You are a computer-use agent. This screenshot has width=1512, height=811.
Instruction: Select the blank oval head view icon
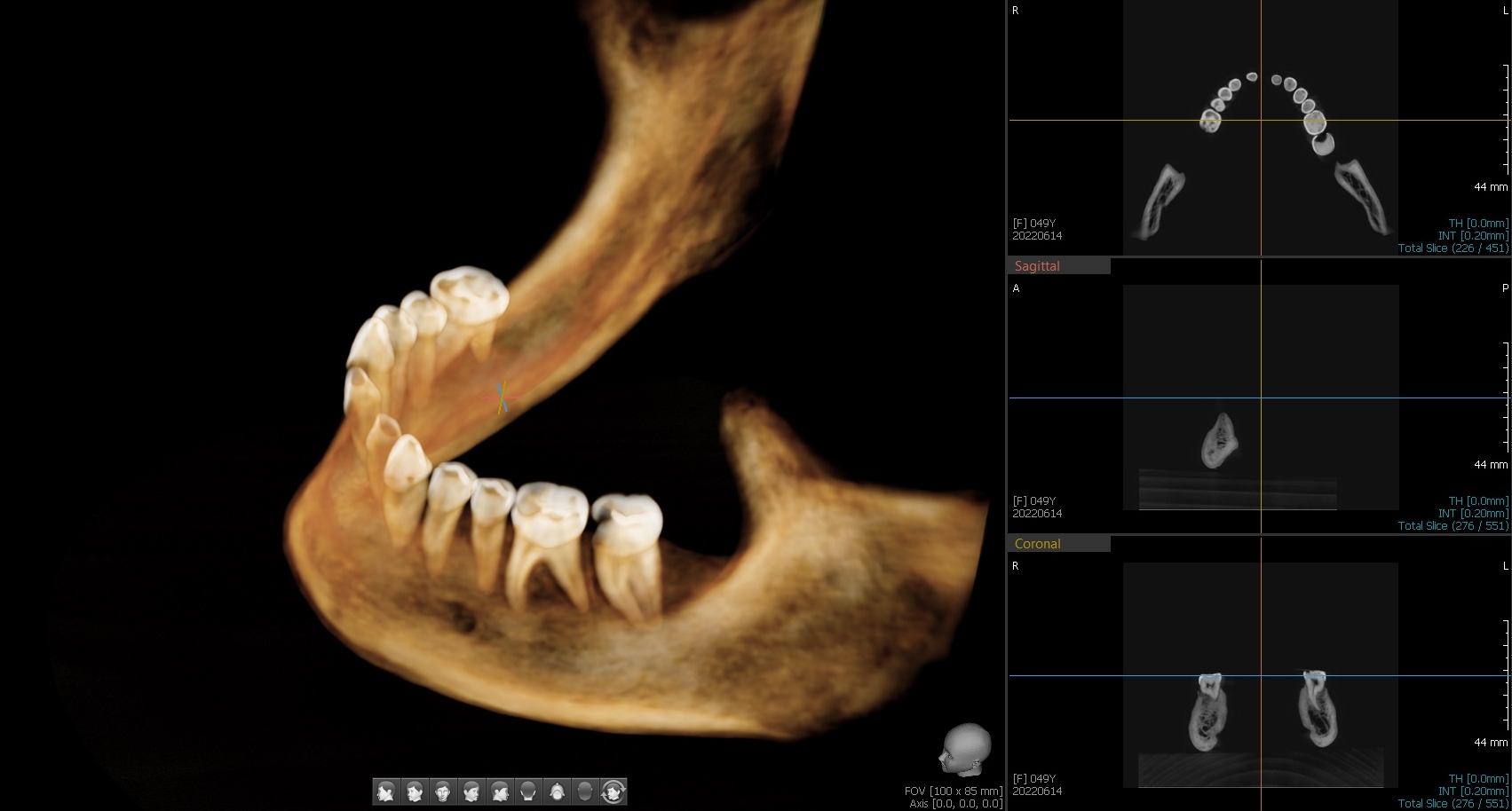pos(584,791)
